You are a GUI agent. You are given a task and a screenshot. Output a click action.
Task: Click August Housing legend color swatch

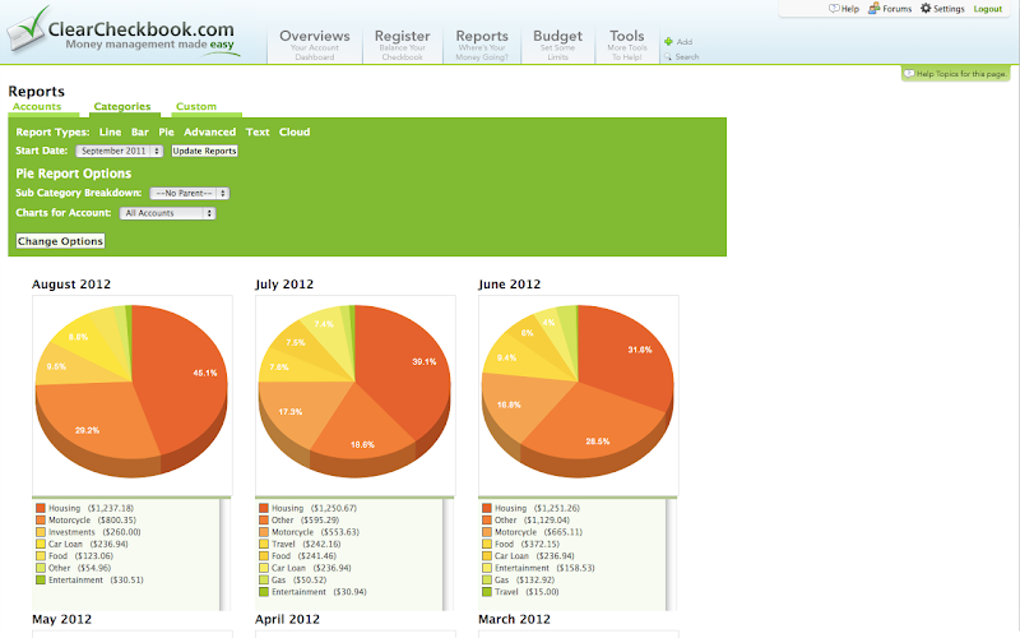pyautogui.click(x=40, y=509)
